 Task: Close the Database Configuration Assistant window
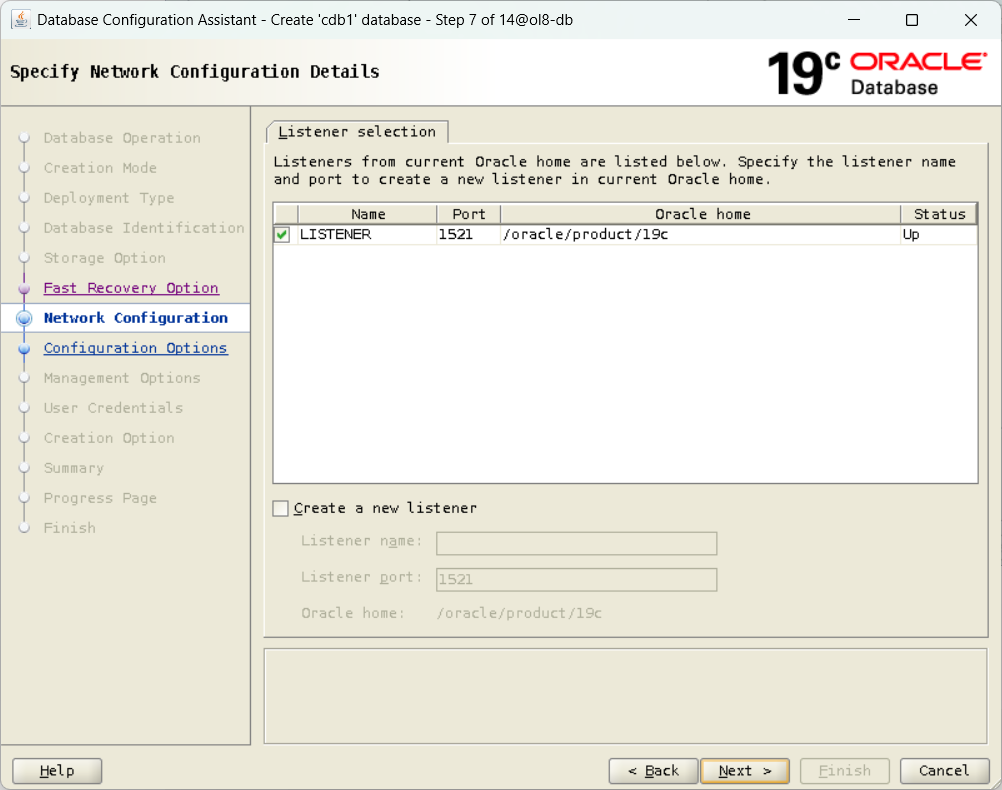point(971,20)
